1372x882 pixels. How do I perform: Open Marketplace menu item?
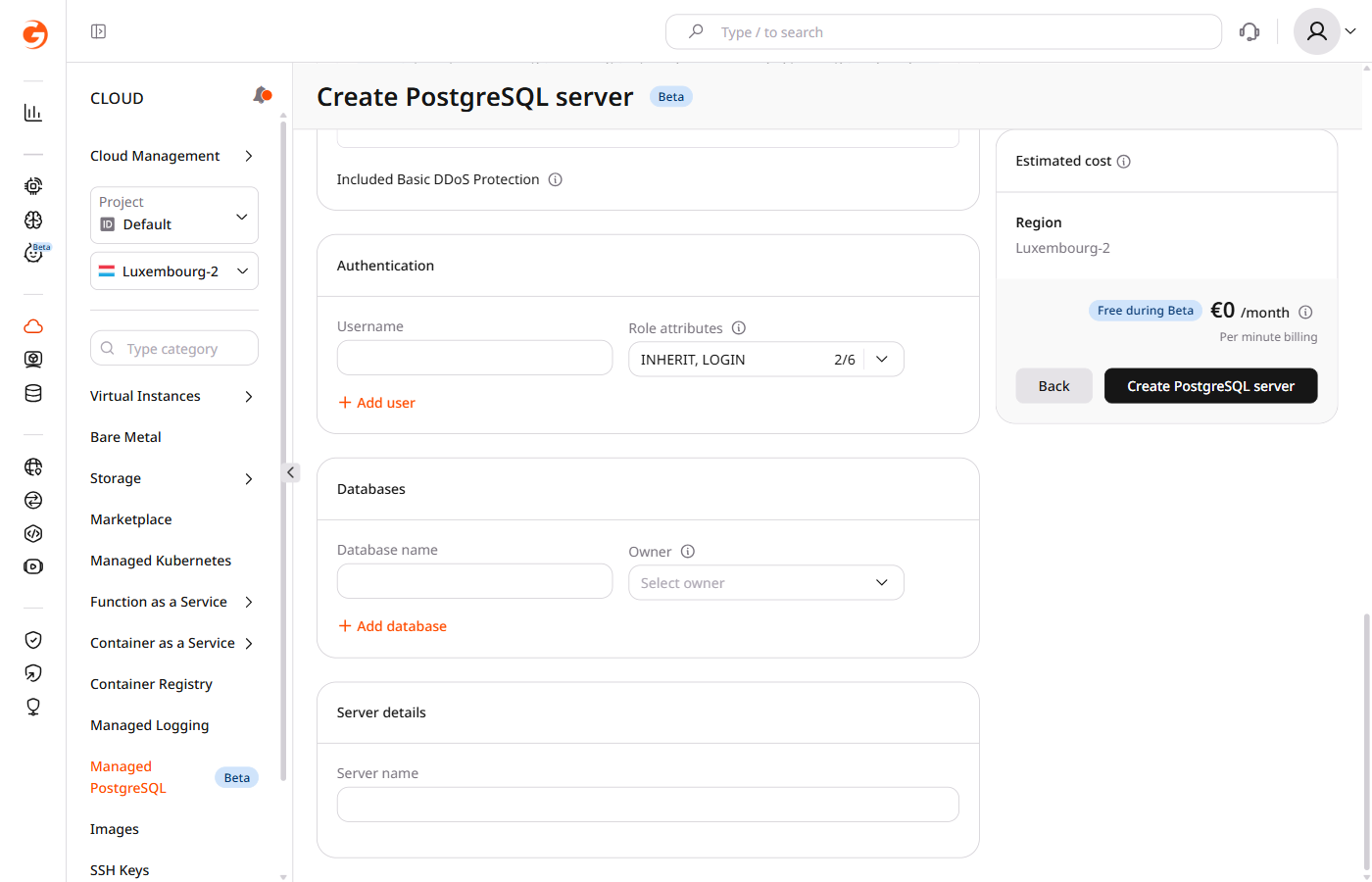coord(131,519)
